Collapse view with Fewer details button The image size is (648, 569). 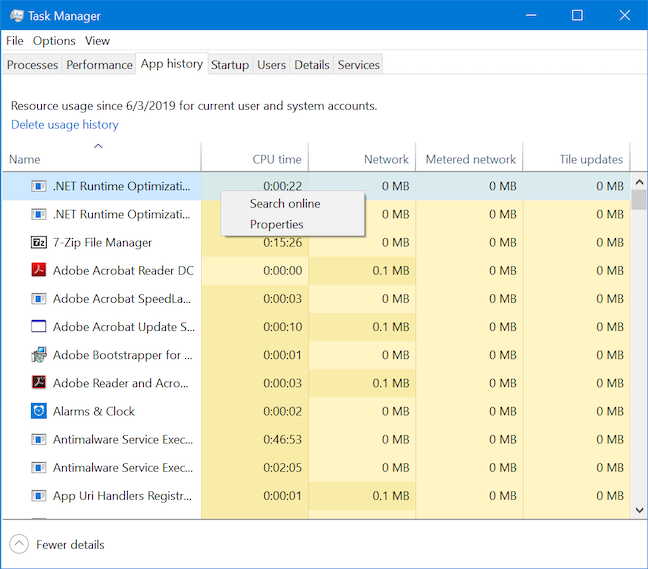tap(57, 545)
